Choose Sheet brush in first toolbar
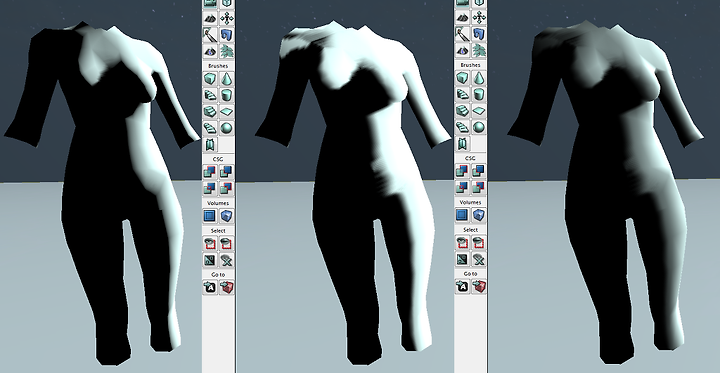This screenshot has height=373, width=720. 227,111
